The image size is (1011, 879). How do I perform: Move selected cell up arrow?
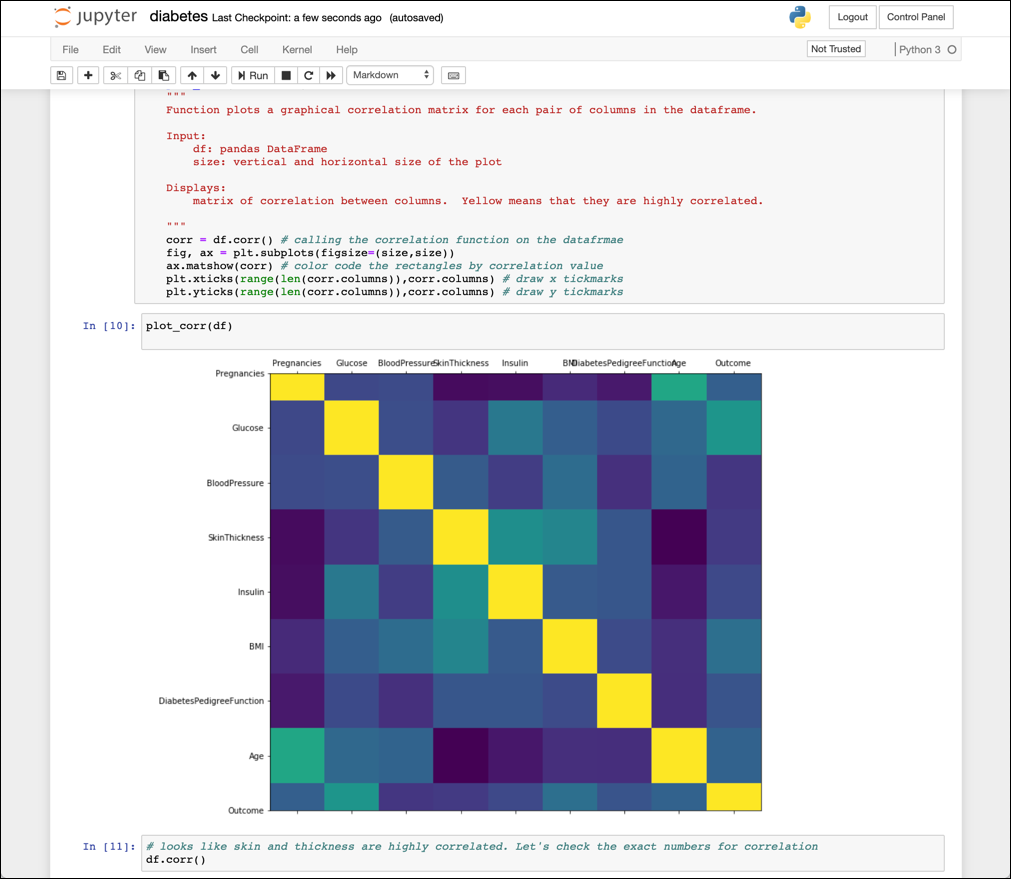pos(192,76)
